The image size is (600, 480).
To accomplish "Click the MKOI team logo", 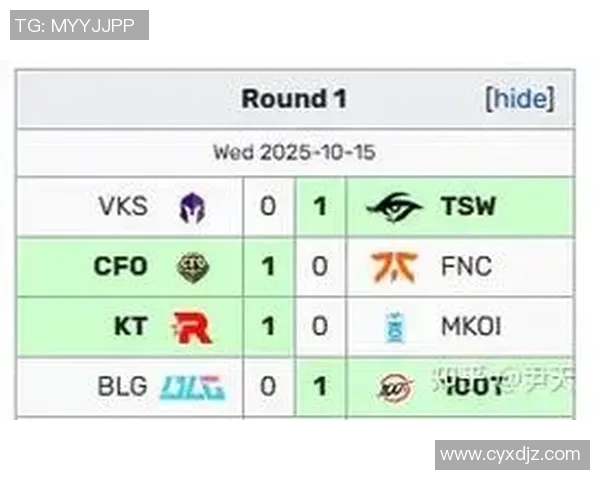I will [x=394, y=327].
